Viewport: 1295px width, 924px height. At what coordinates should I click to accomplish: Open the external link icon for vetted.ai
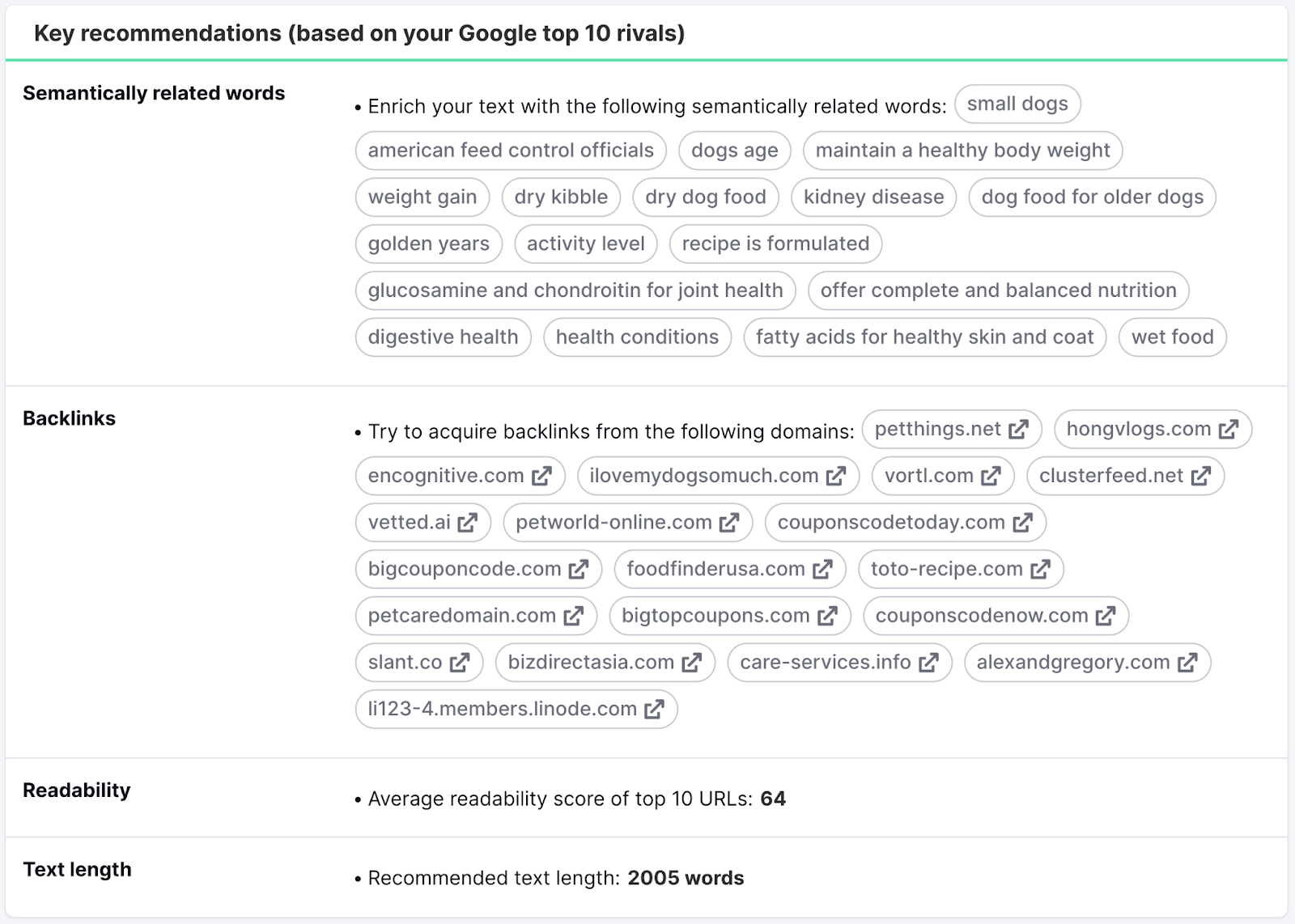click(467, 523)
